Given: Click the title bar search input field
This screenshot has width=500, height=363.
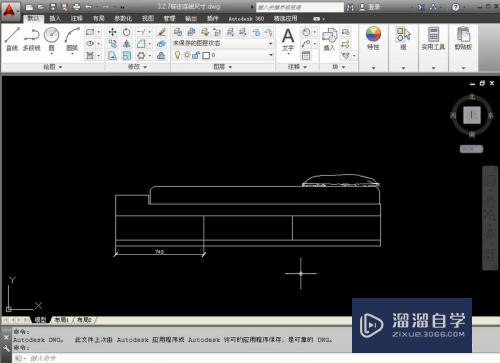Looking at the screenshot, I should 300,7.
